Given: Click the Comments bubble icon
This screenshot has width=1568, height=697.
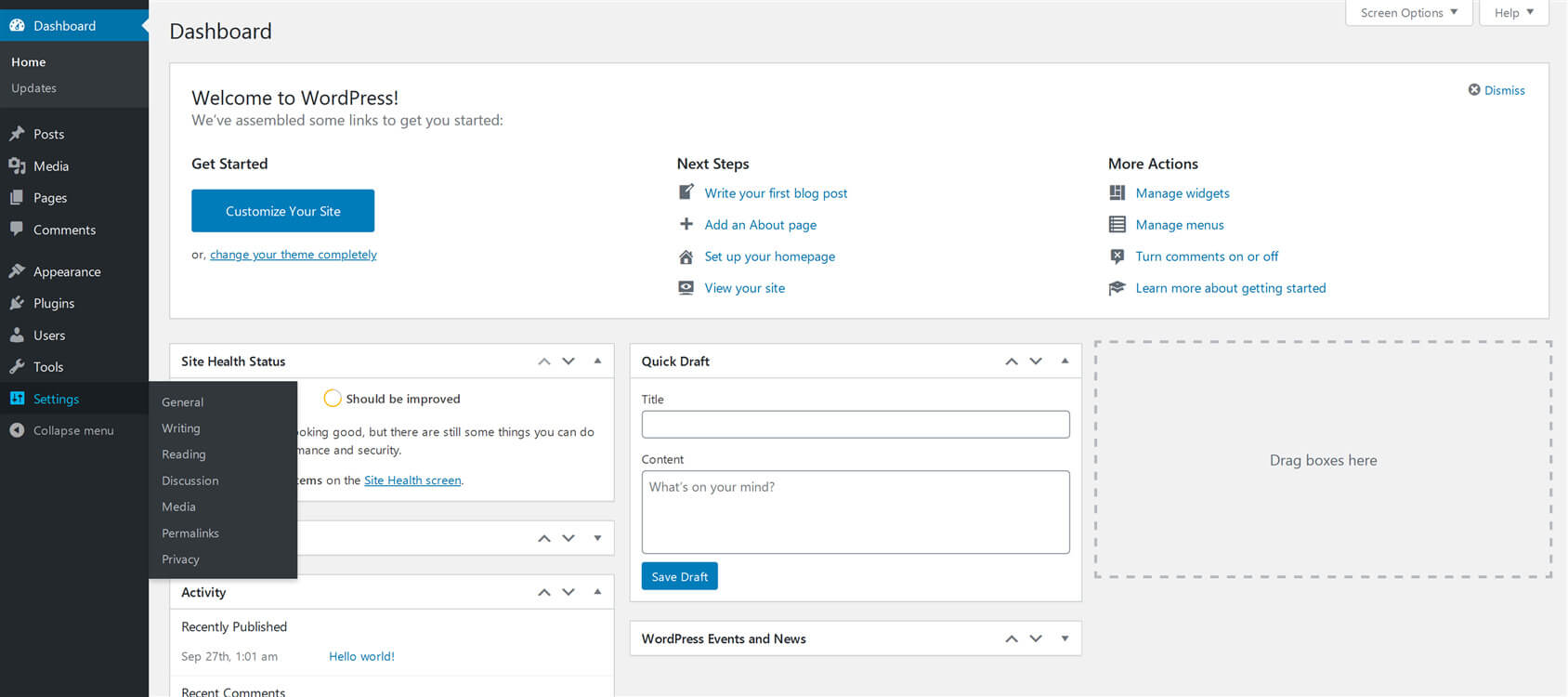Looking at the screenshot, I should tap(17, 229).
